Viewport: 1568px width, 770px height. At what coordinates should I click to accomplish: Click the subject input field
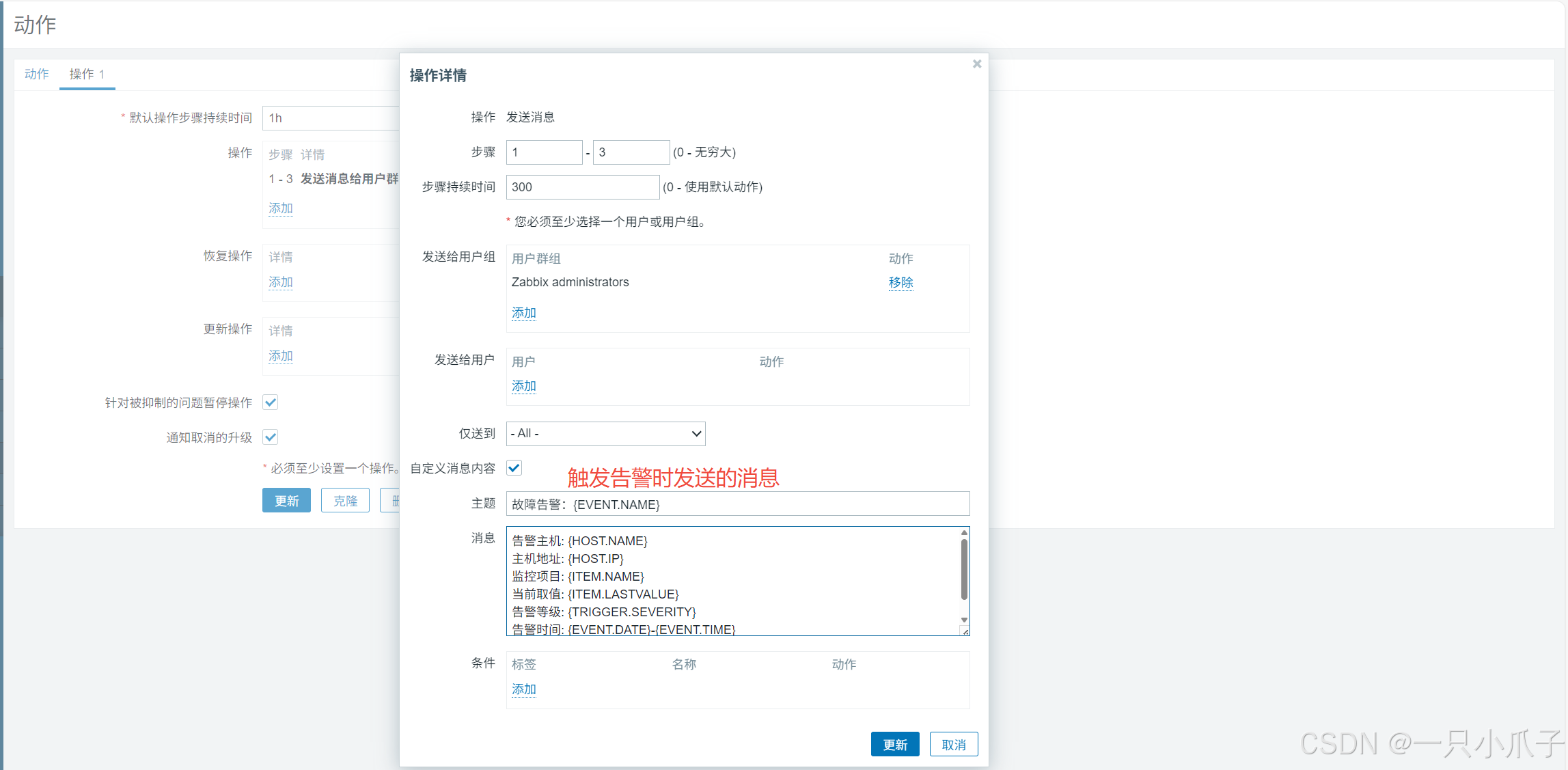[737, 504]
